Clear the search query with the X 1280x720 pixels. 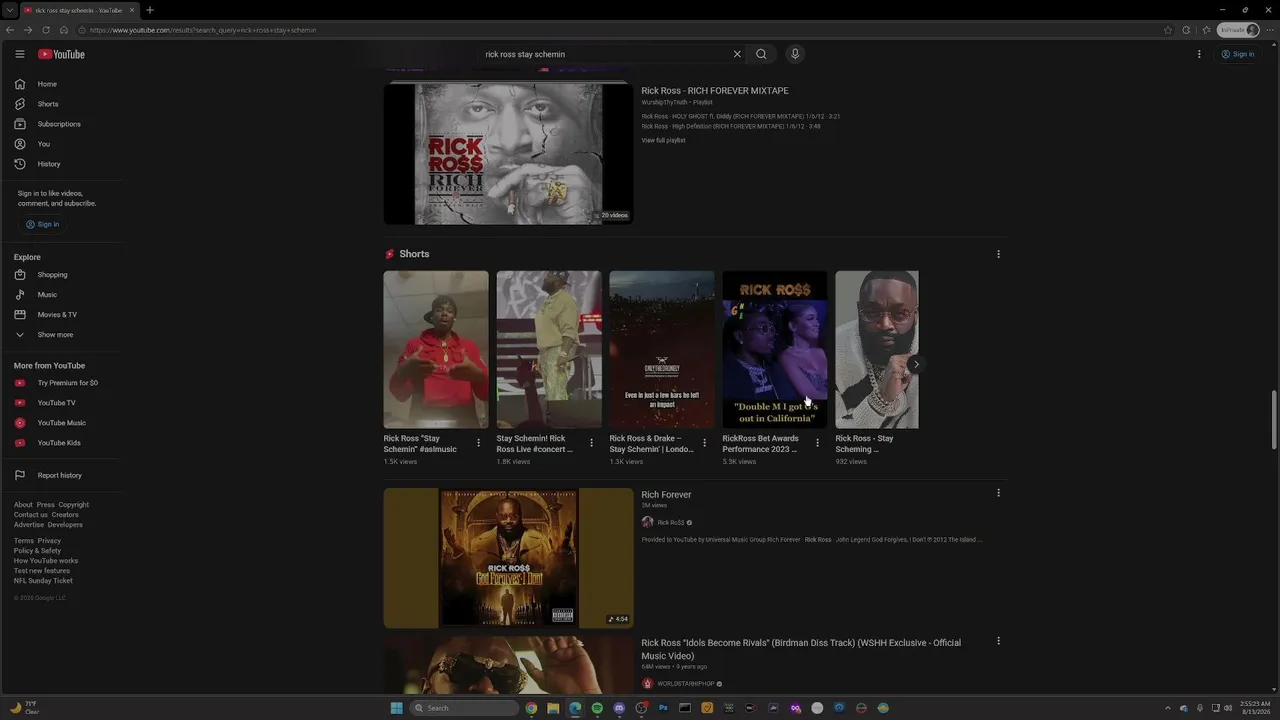737,54
